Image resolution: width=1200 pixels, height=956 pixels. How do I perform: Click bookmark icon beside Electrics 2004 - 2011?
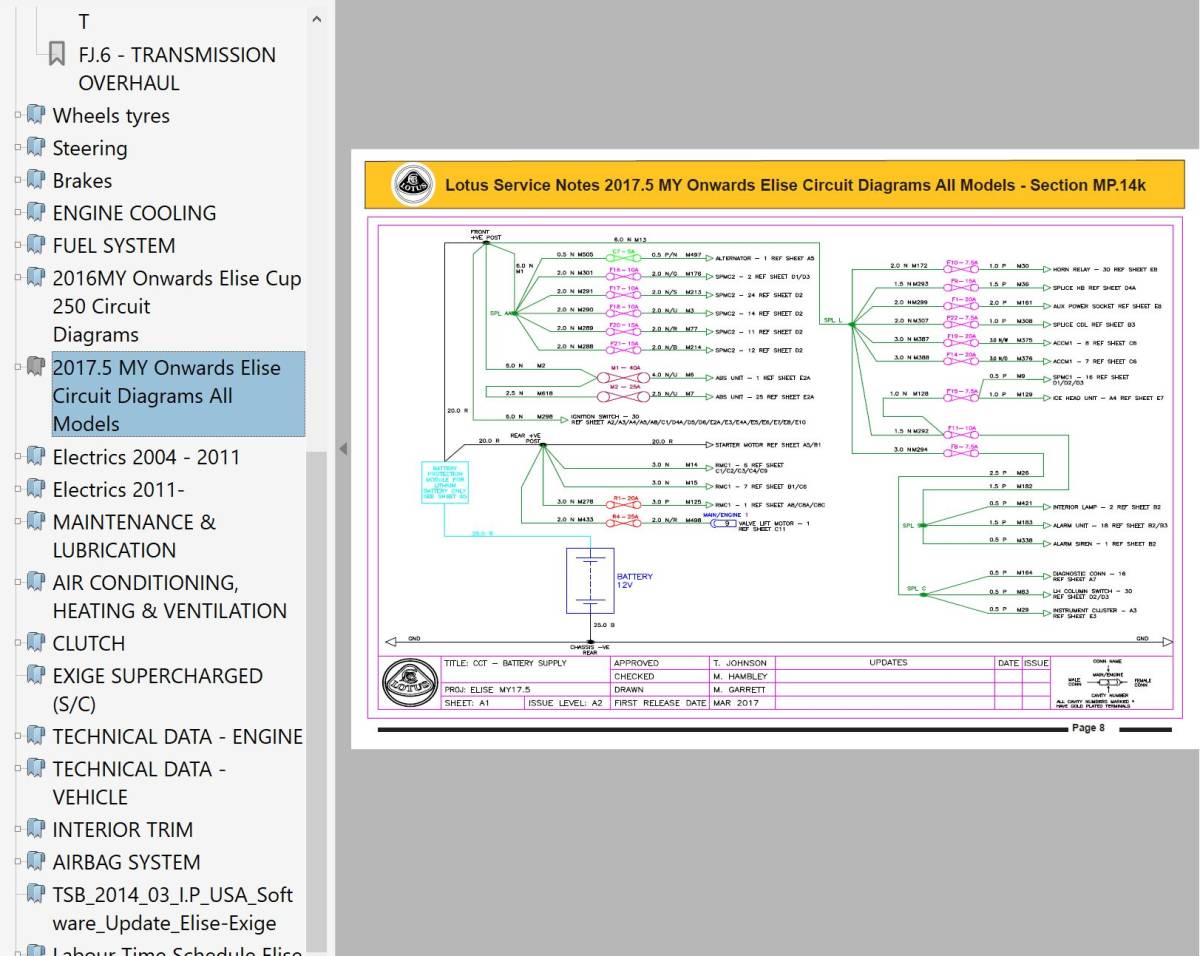36,457
